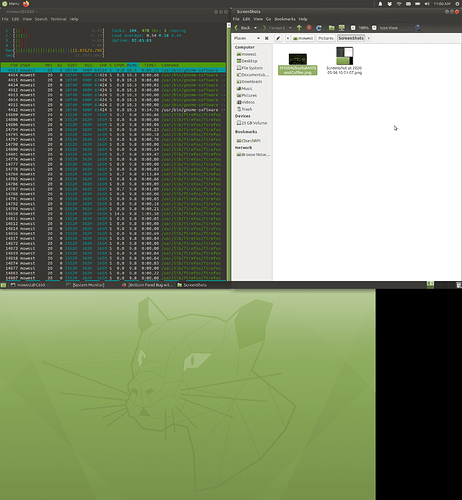
Task: Reload the ScreenShots folder view
Action: pos(319,28)
